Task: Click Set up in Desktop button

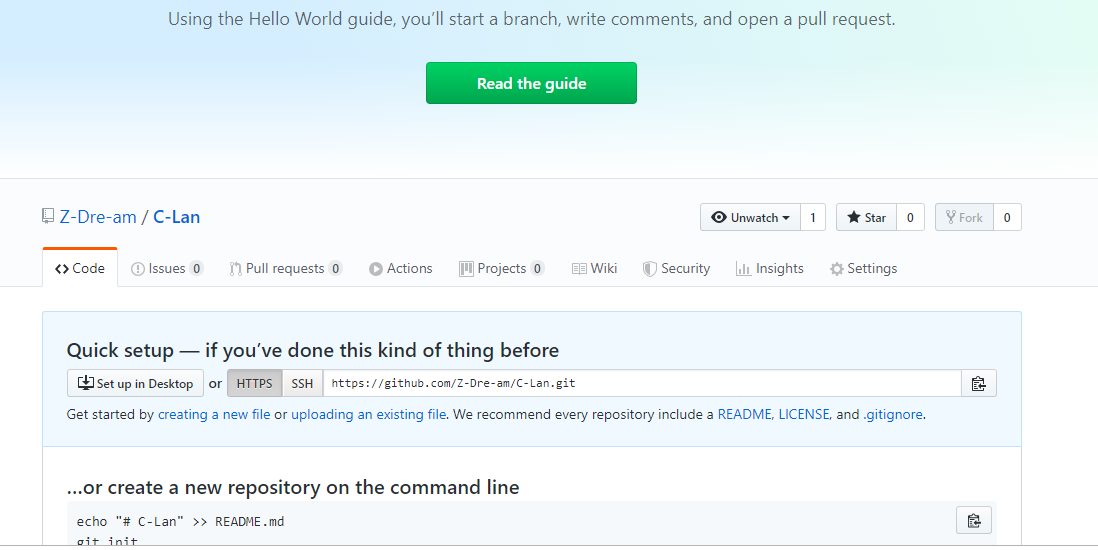Action: coord(135,383)
